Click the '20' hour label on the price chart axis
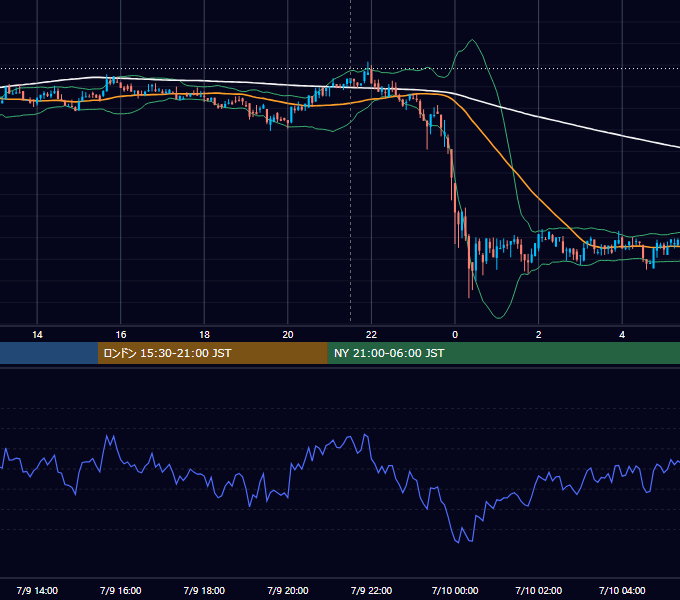This screenshot has height=600, width=680. 288,335
